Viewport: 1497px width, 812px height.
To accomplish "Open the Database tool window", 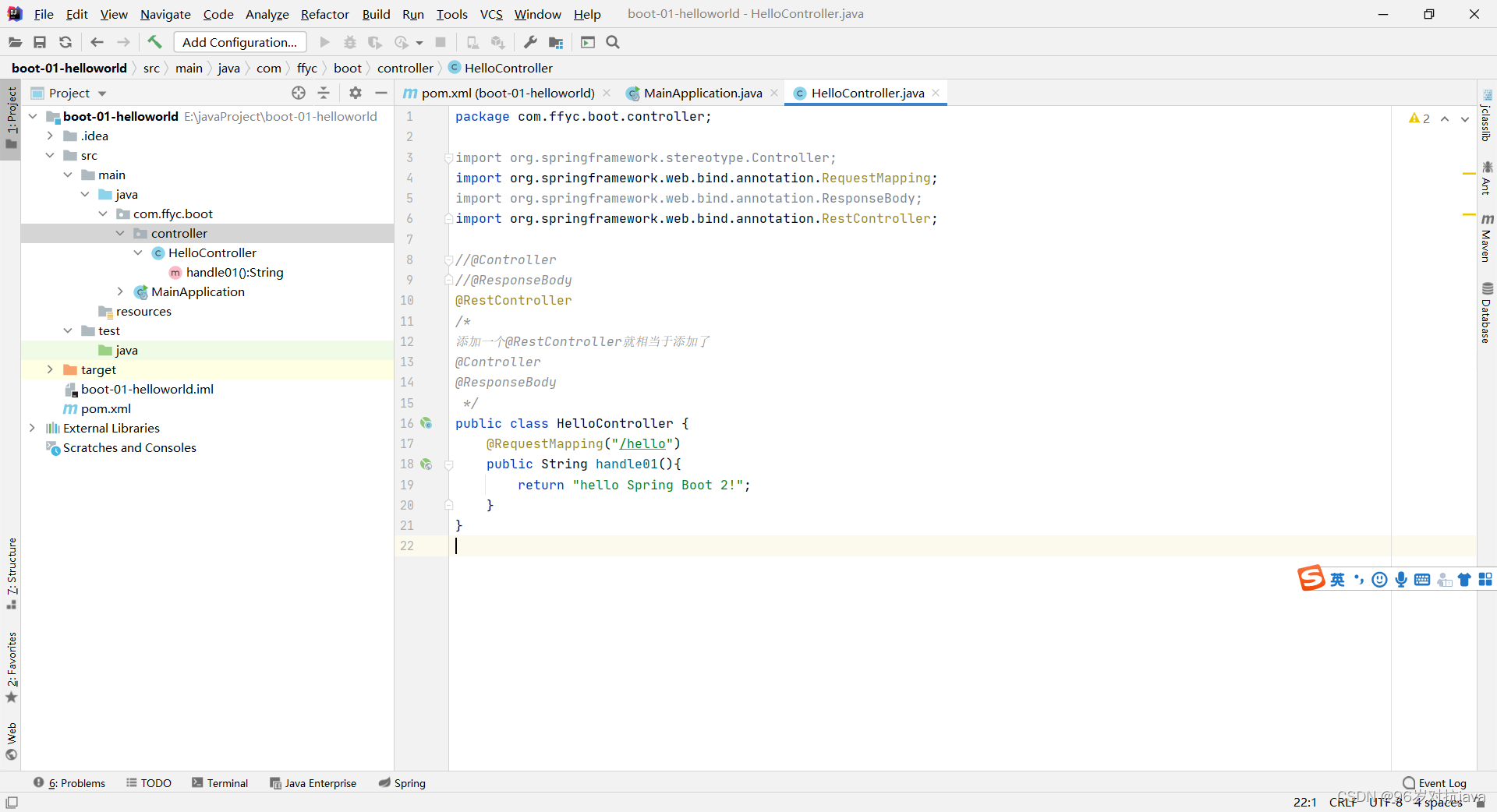I will click(1487, 312).
